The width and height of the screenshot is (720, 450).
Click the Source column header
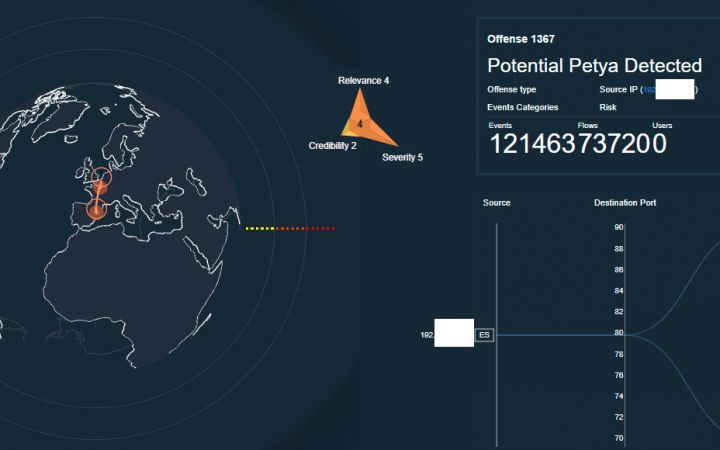click(496, 202)
